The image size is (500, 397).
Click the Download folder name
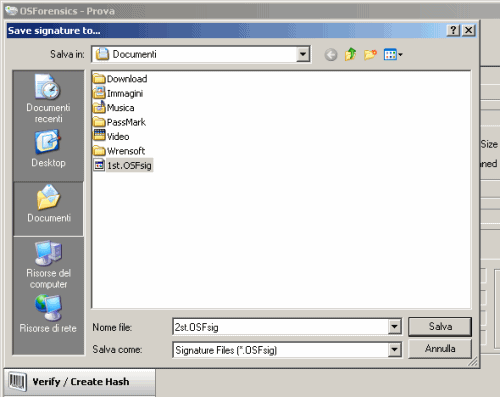tap(127, 79)
